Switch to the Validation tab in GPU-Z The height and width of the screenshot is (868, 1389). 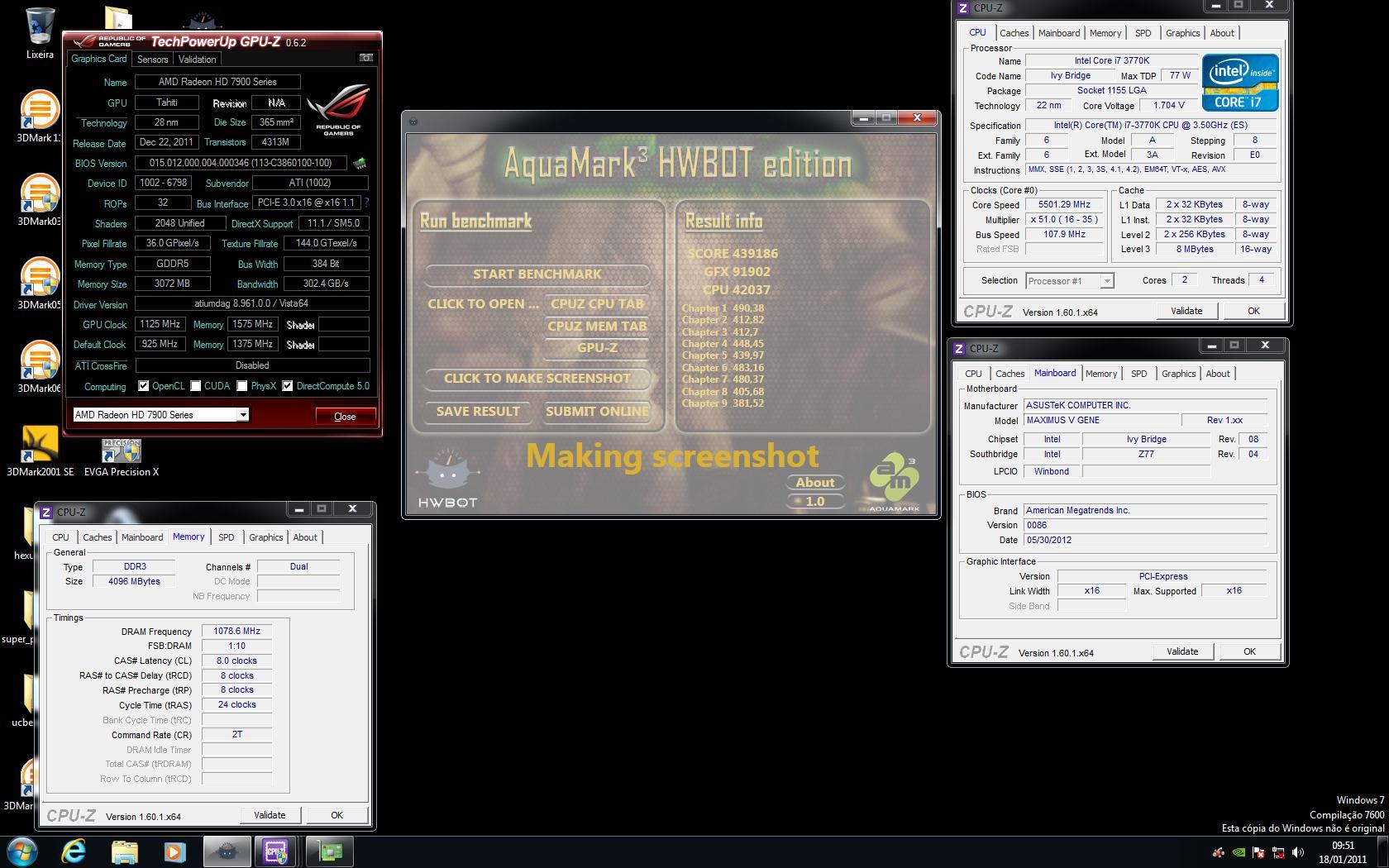click(197, 60)
